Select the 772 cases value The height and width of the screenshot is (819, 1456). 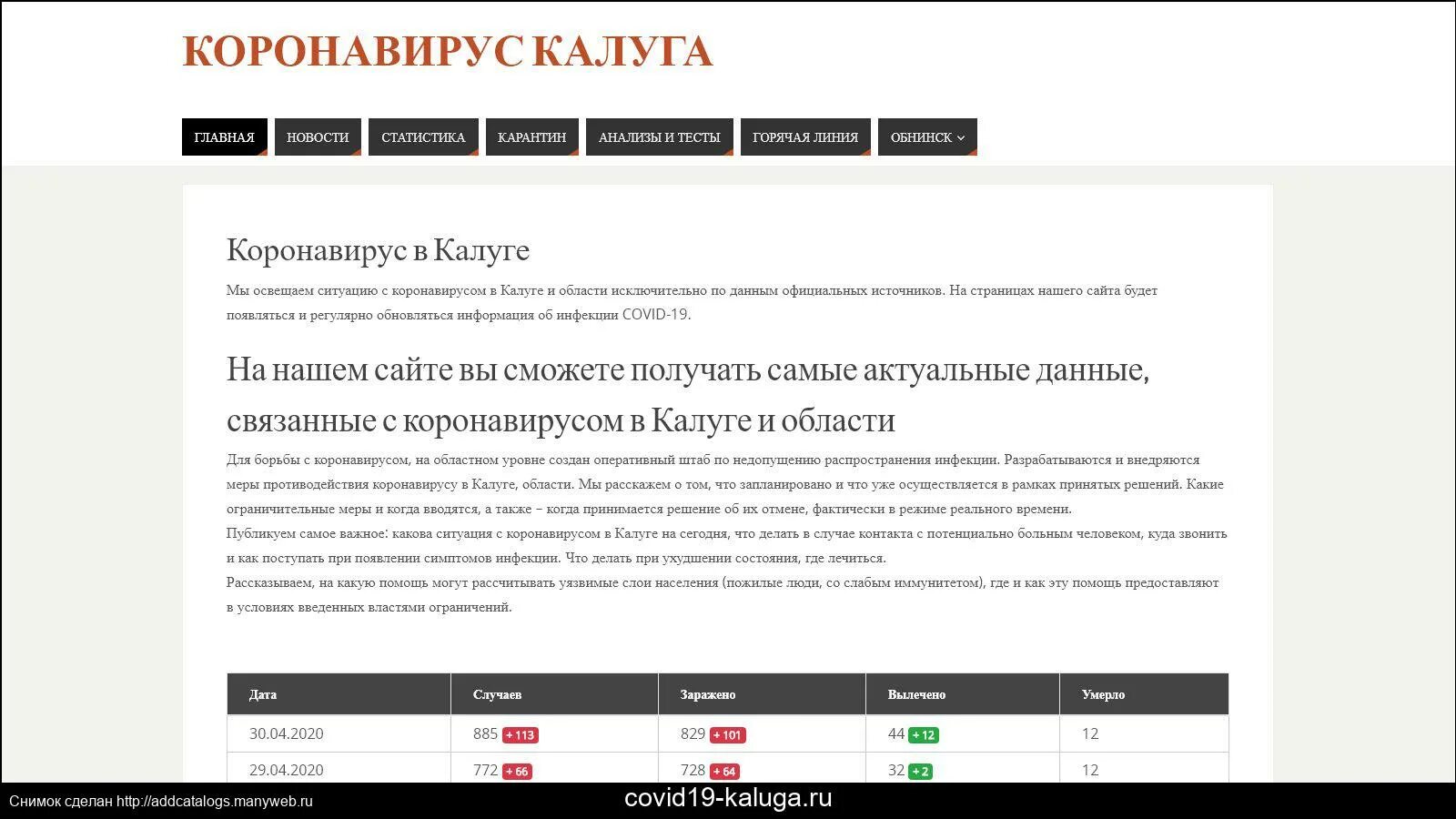point(485,770)
